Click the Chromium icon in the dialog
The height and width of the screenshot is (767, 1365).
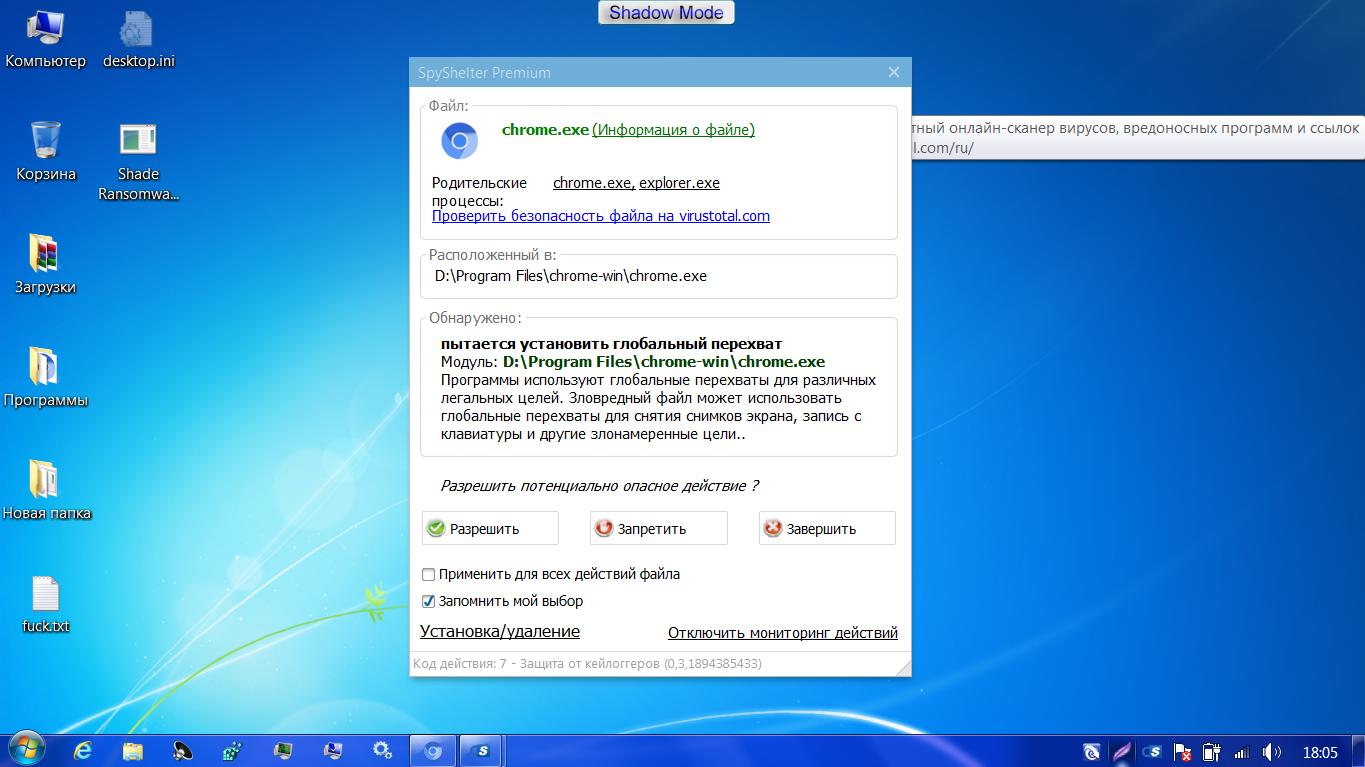pos(460,141)
